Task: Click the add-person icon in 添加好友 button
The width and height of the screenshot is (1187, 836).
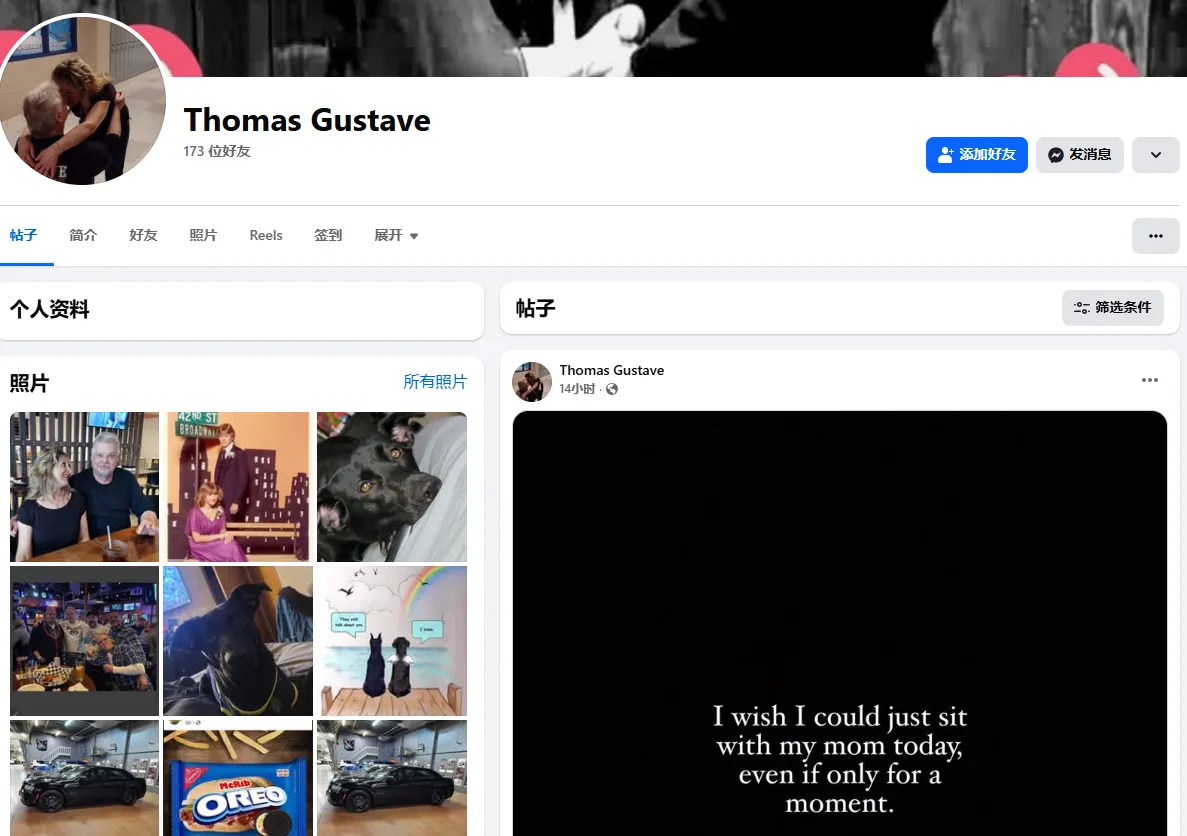Action: point(946,155)
